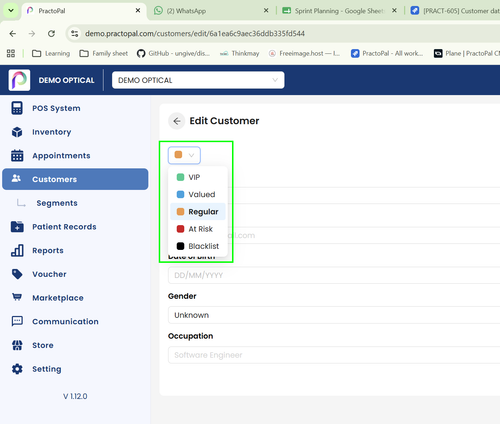This screenshot has height=424, width=500.
Task: Open the Freeimage.host bookmark
Action: click(304, 53)
